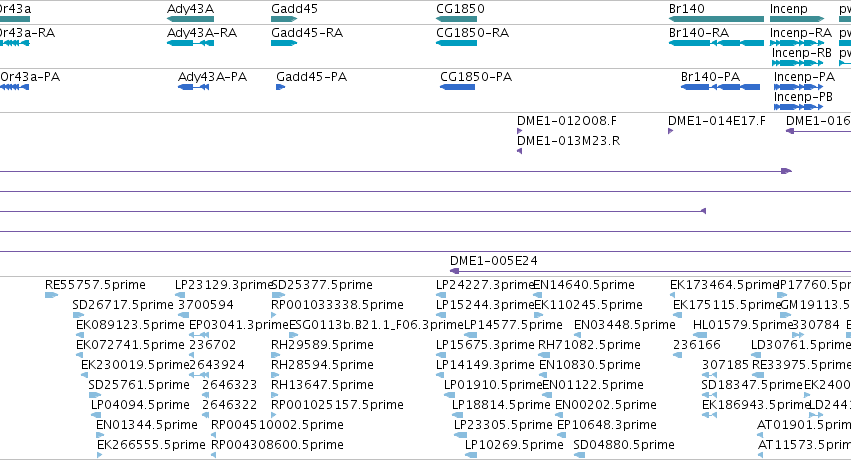Click the RE55757.5prime EST glyph
Viewport: 851px width, 460px height.
[x=52, y=295]
